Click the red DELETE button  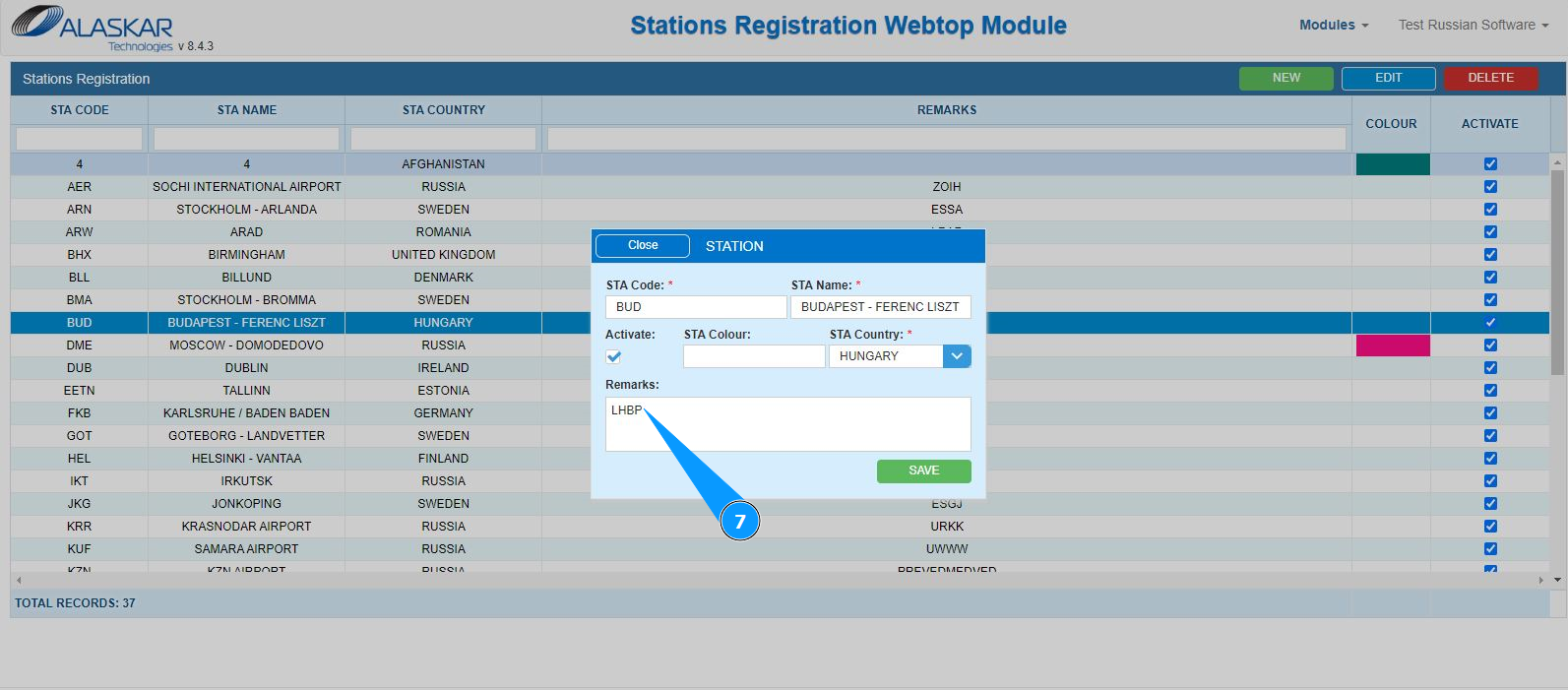(1490, 78)
